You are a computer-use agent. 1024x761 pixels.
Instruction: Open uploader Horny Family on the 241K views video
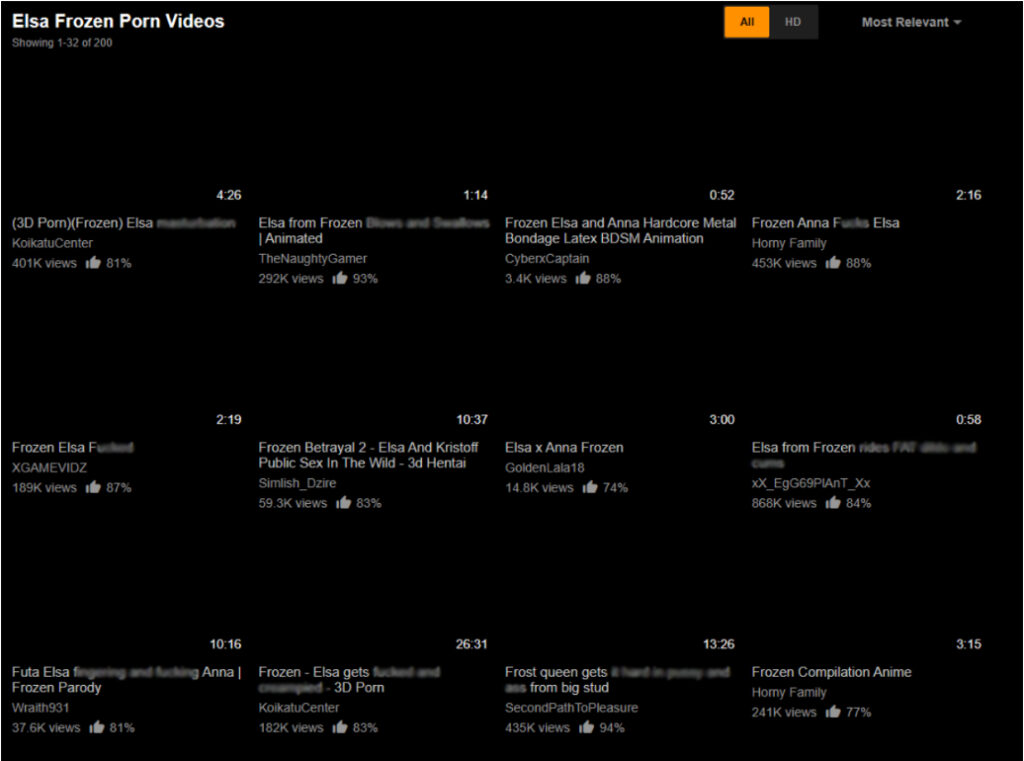pyautogui.click(x=789, y=692)
